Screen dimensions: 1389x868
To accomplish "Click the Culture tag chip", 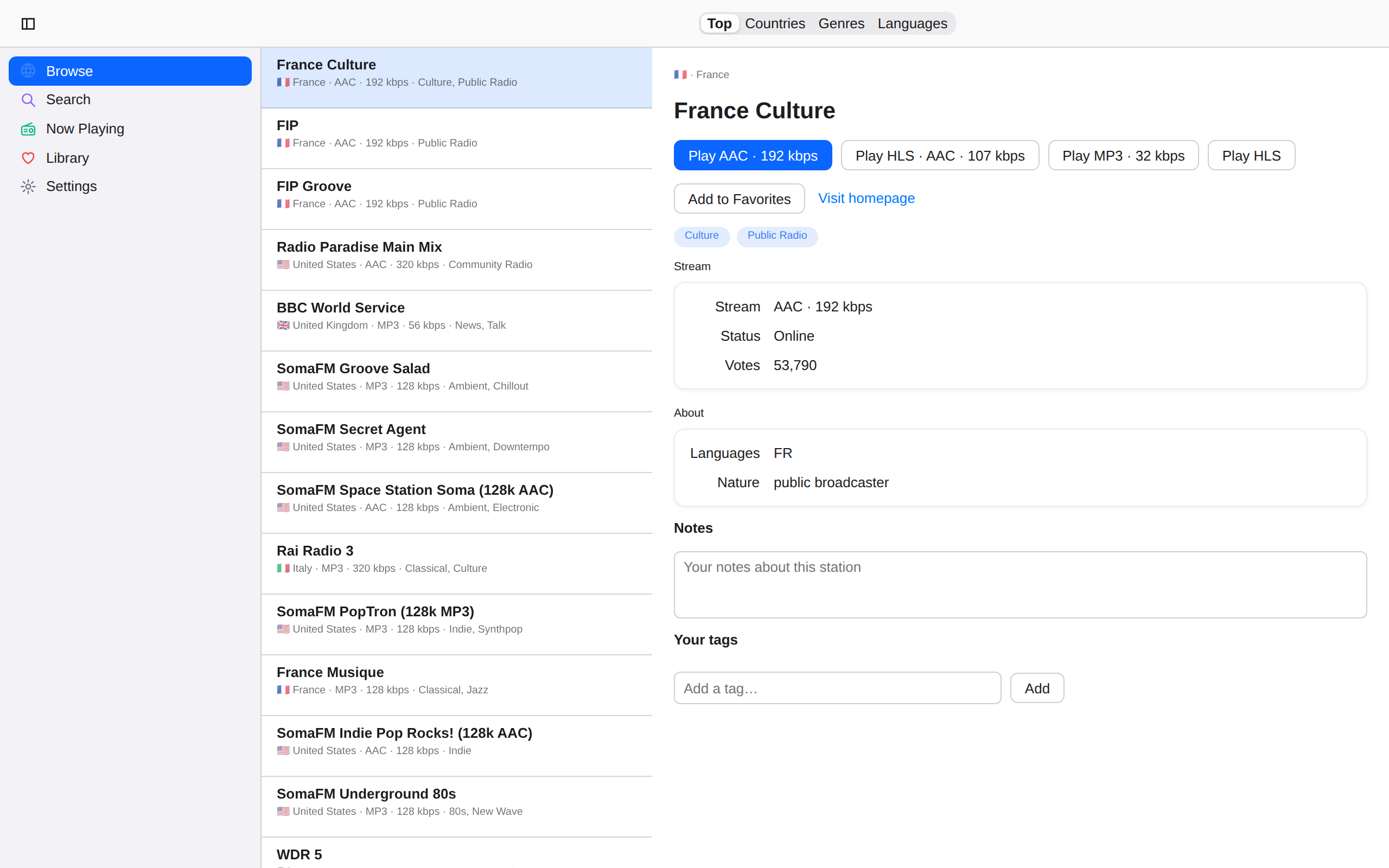I will (702, 235).
